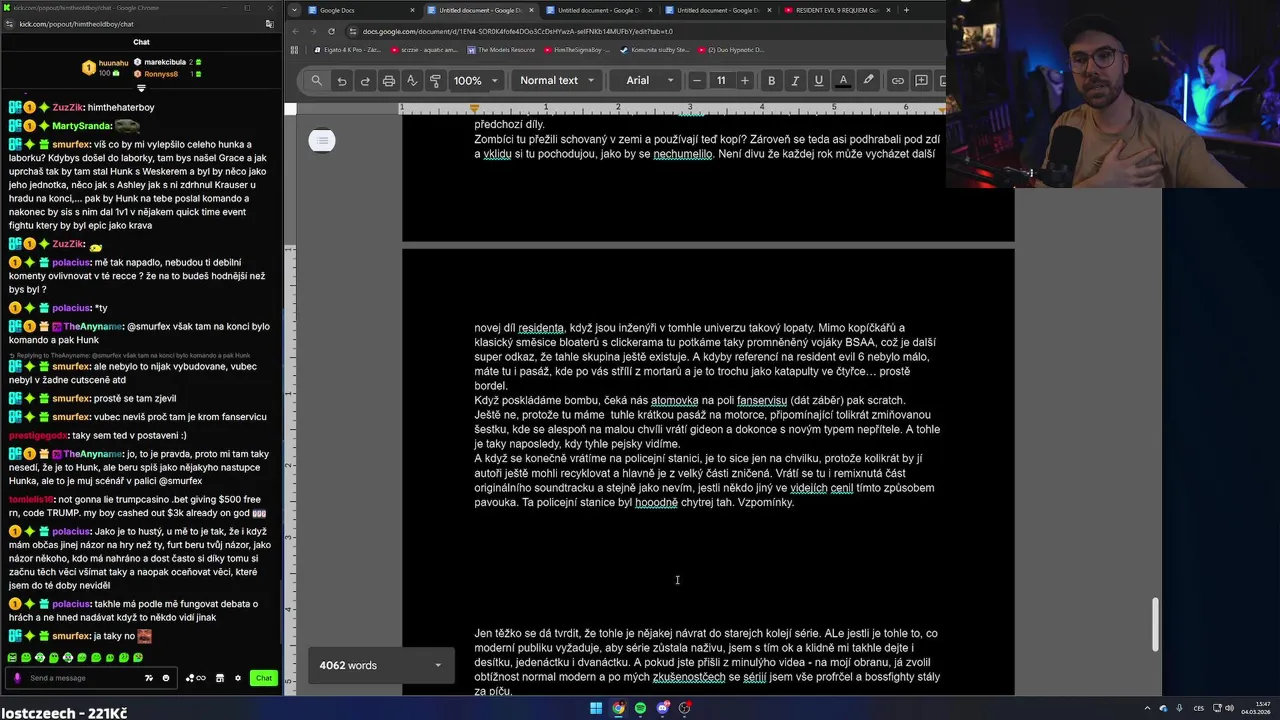Reload the Google Docs page
Screen dimensions: 1280x720
click(x=331, y=31)
